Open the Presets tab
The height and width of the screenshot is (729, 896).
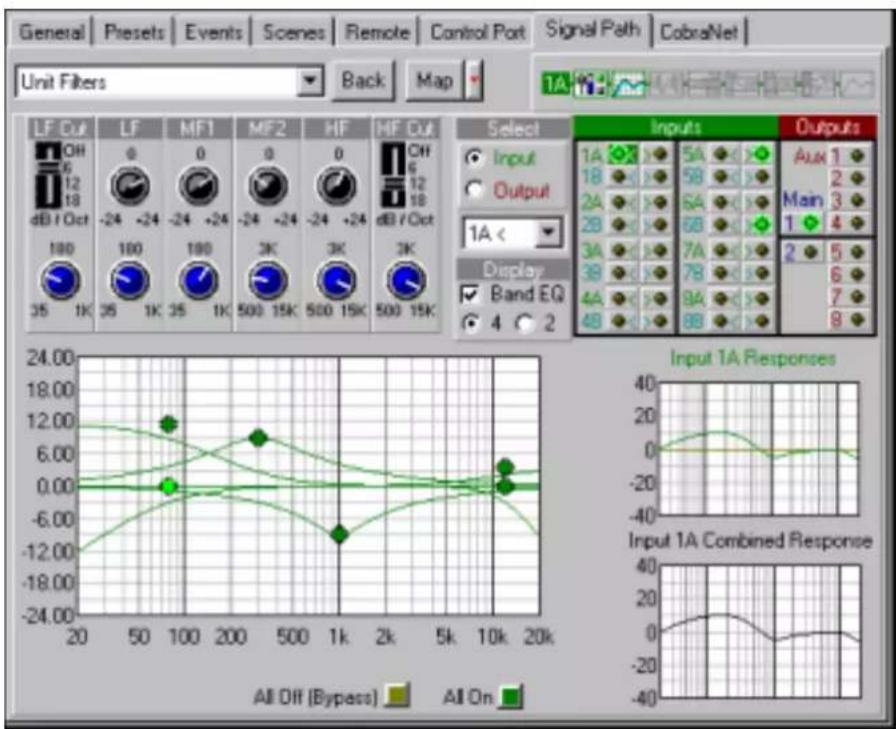click(x=135, y=32)
